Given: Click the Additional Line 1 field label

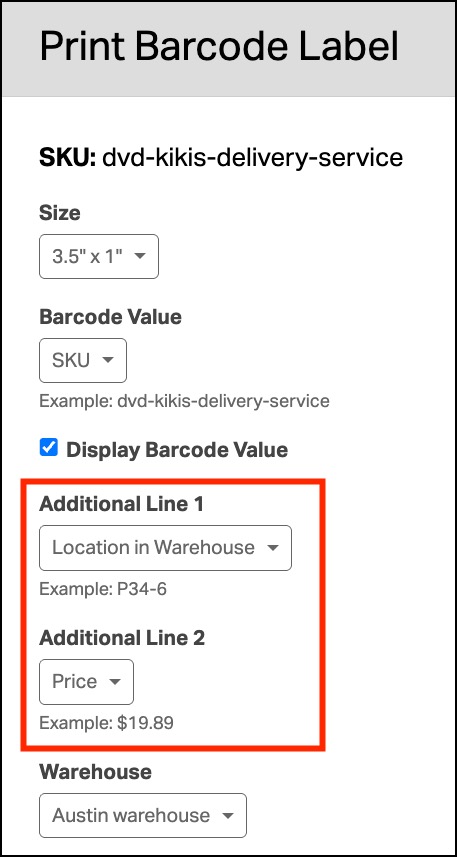Looking at the screenshot, I should [121, 504].
